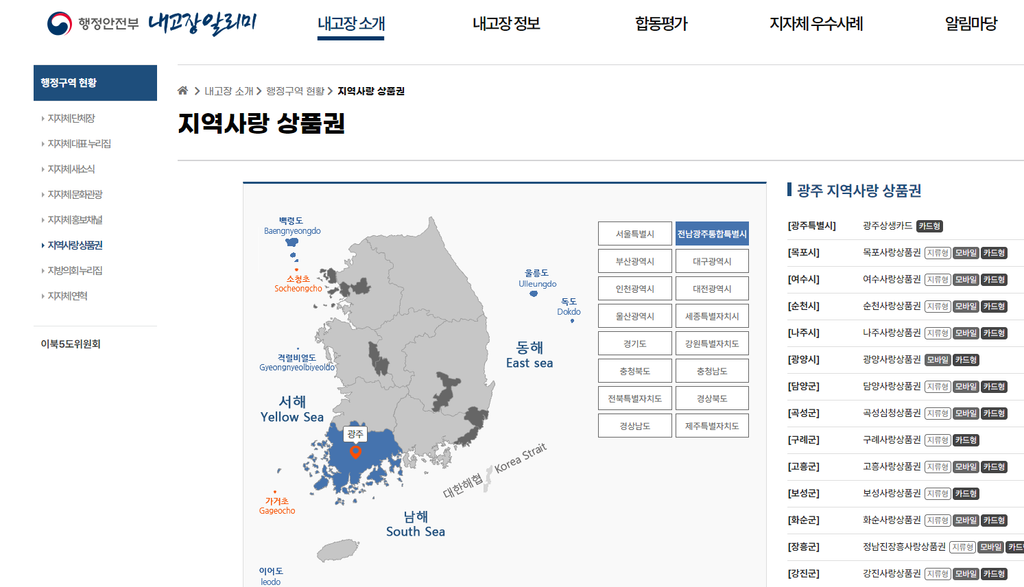Viewport: 1024px width, 587px height.
Task: Click the 여수사랑상품권 entry
Action: pos(891,279)
